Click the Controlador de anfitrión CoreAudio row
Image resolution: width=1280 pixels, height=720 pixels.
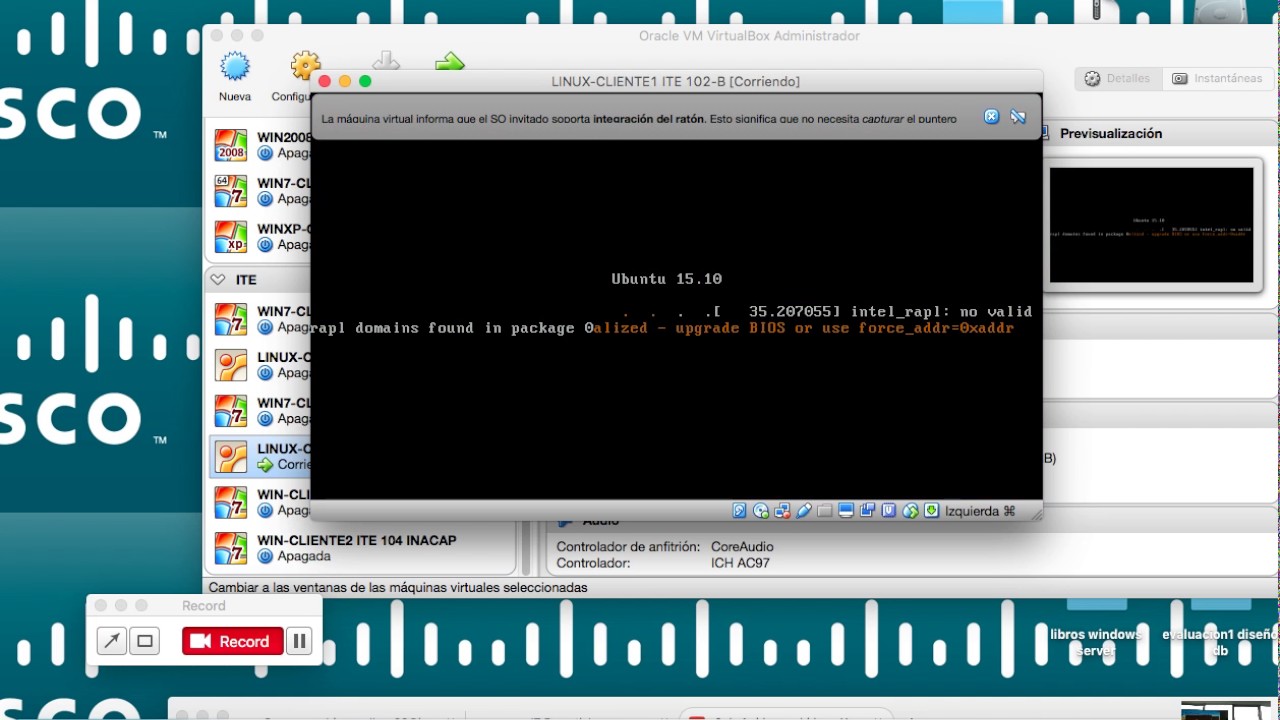[x=665, y=547]
